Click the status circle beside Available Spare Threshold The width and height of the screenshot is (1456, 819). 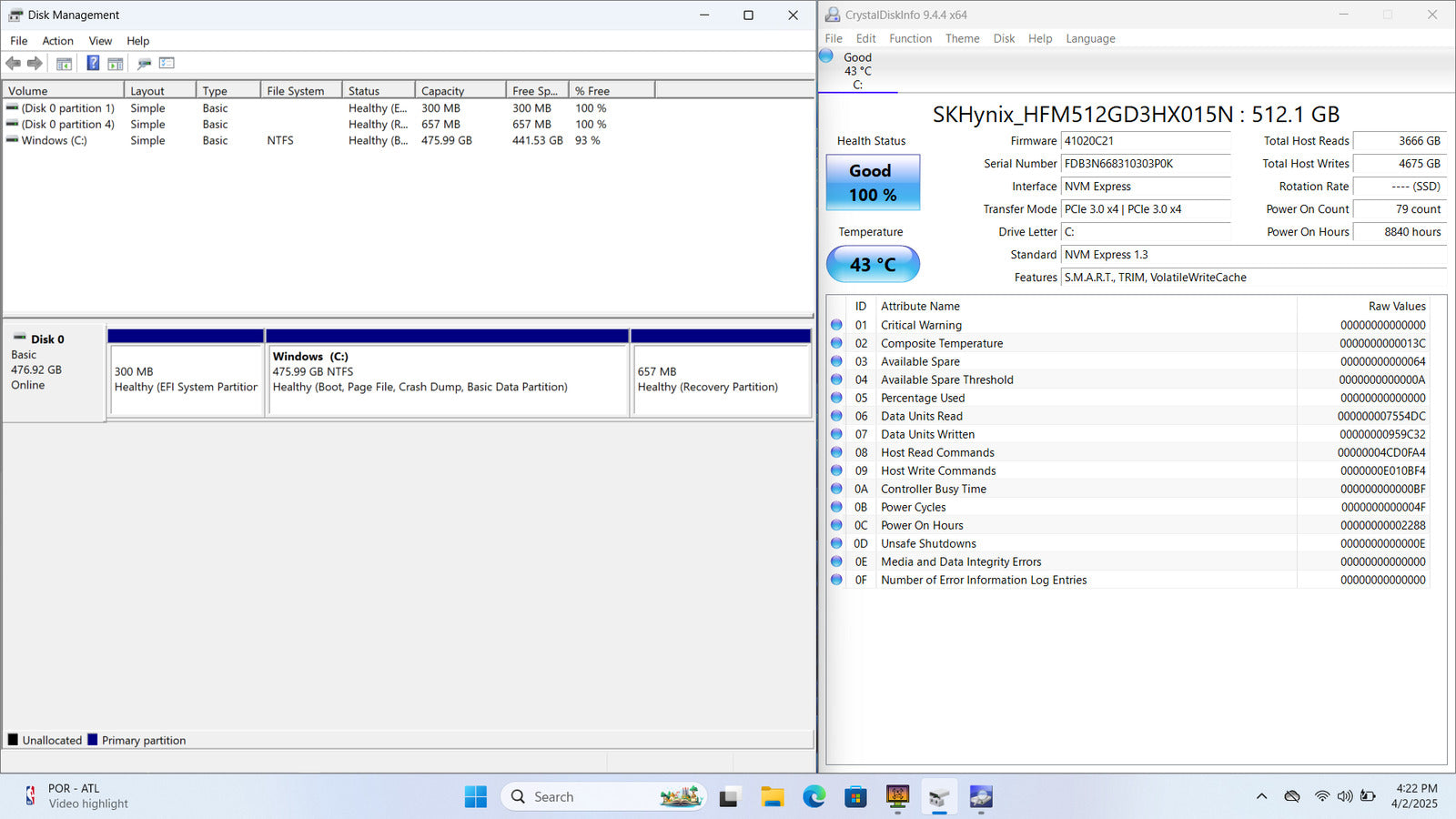836,379
